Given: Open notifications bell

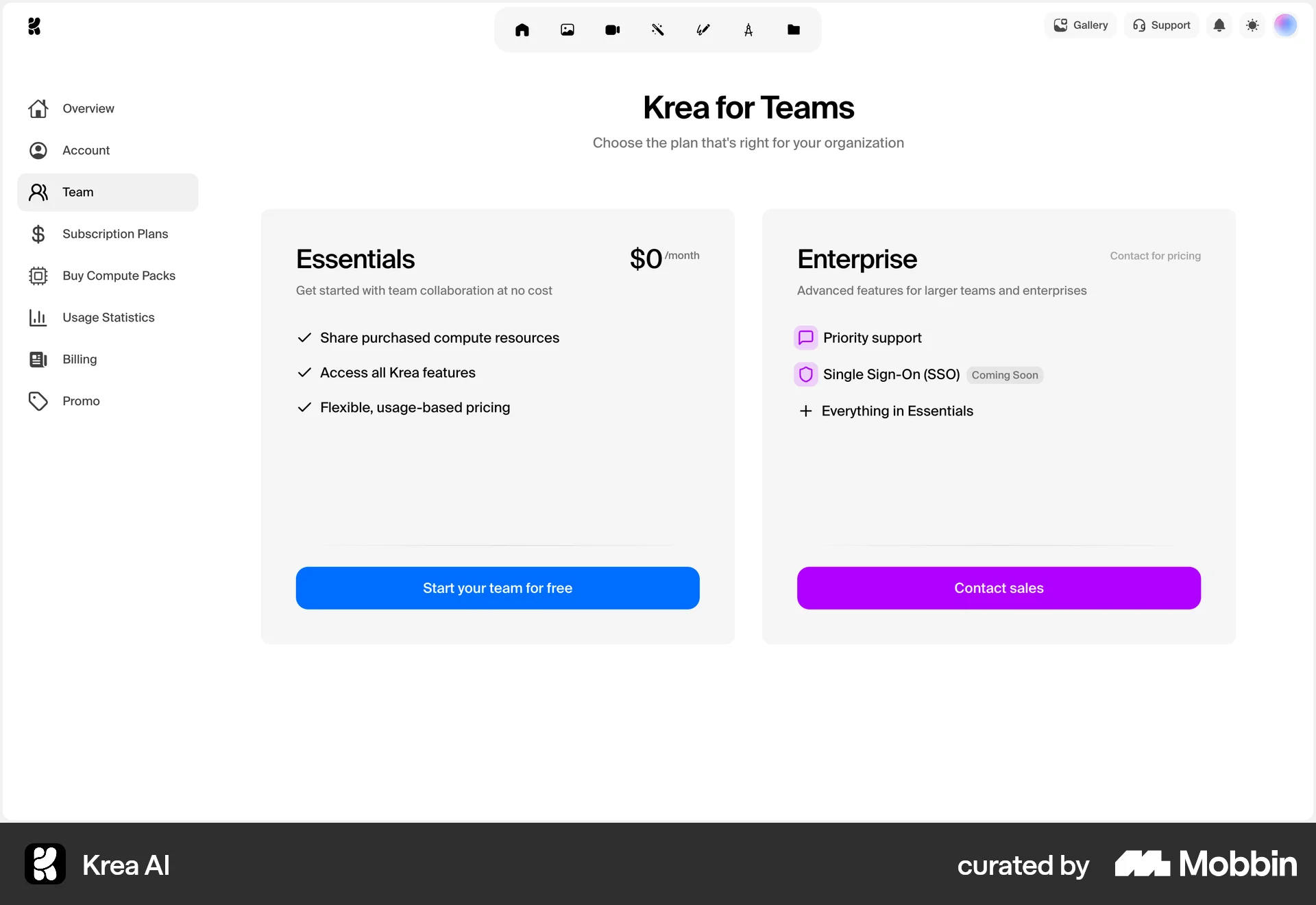Looking at the screenshot, I should pos(1219,25).
